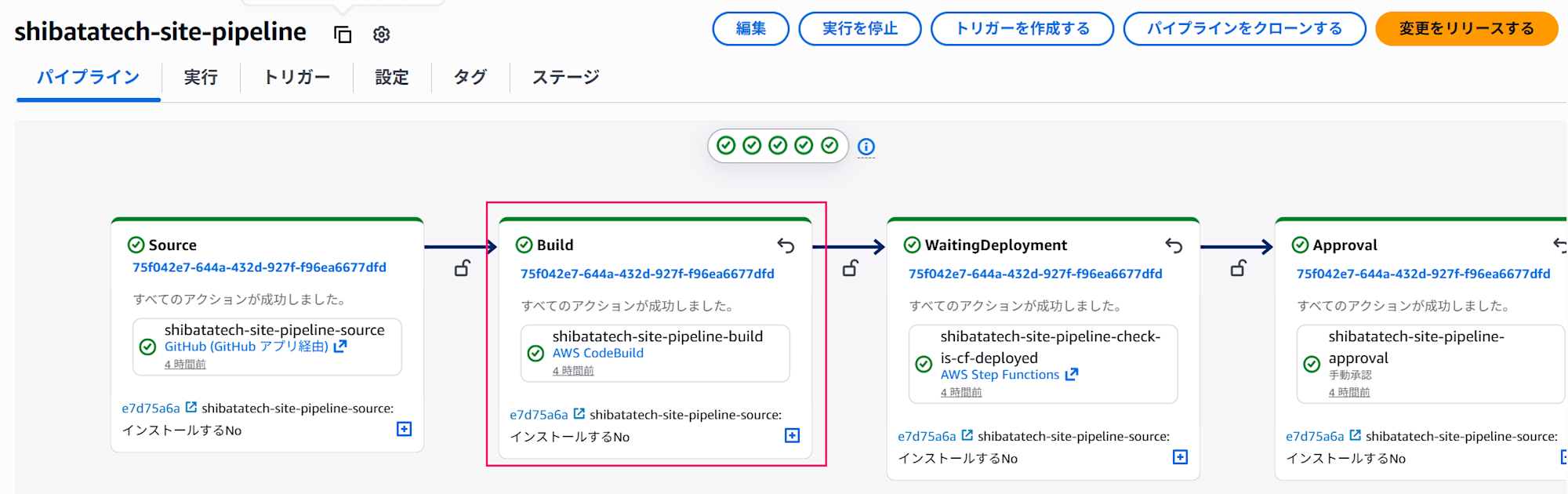Click status check beside shibatatech-site-pipeline-approval action
Viewport: 1568px width, 494px height.
pos(1312,364)
